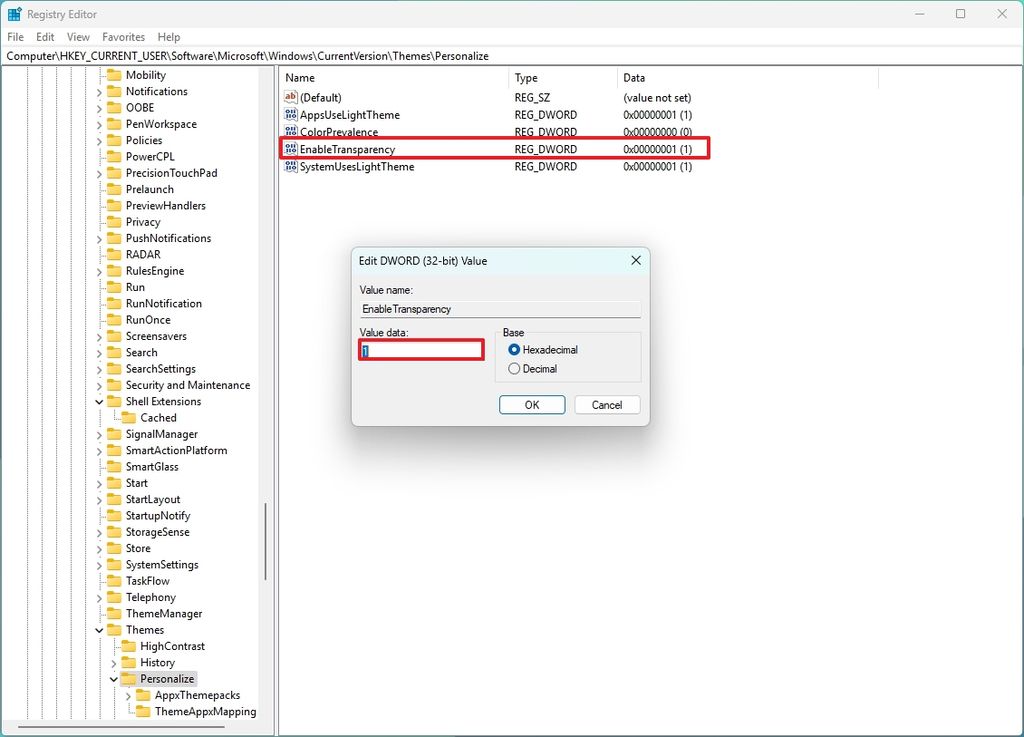This screenshot has height=737, width=1024.
Task: Click the REG_DWORD icon beside SystemUsesLightTheme
Action: [290, 166]
